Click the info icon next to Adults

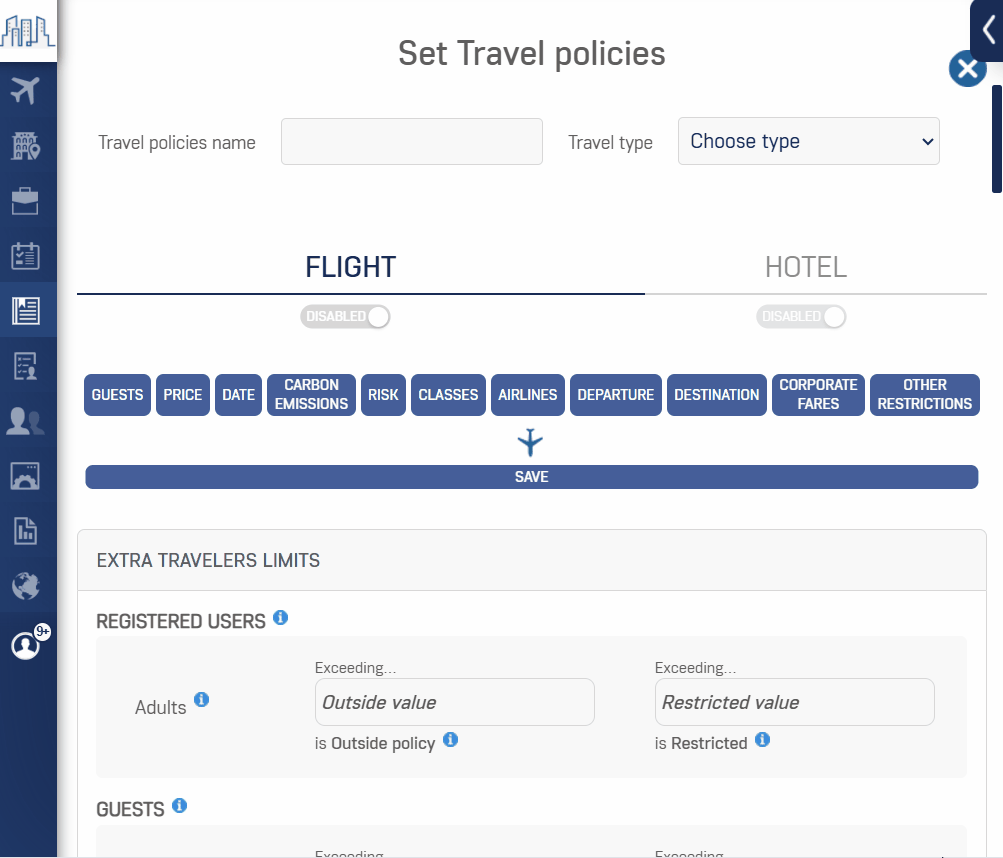click(201, 700)
